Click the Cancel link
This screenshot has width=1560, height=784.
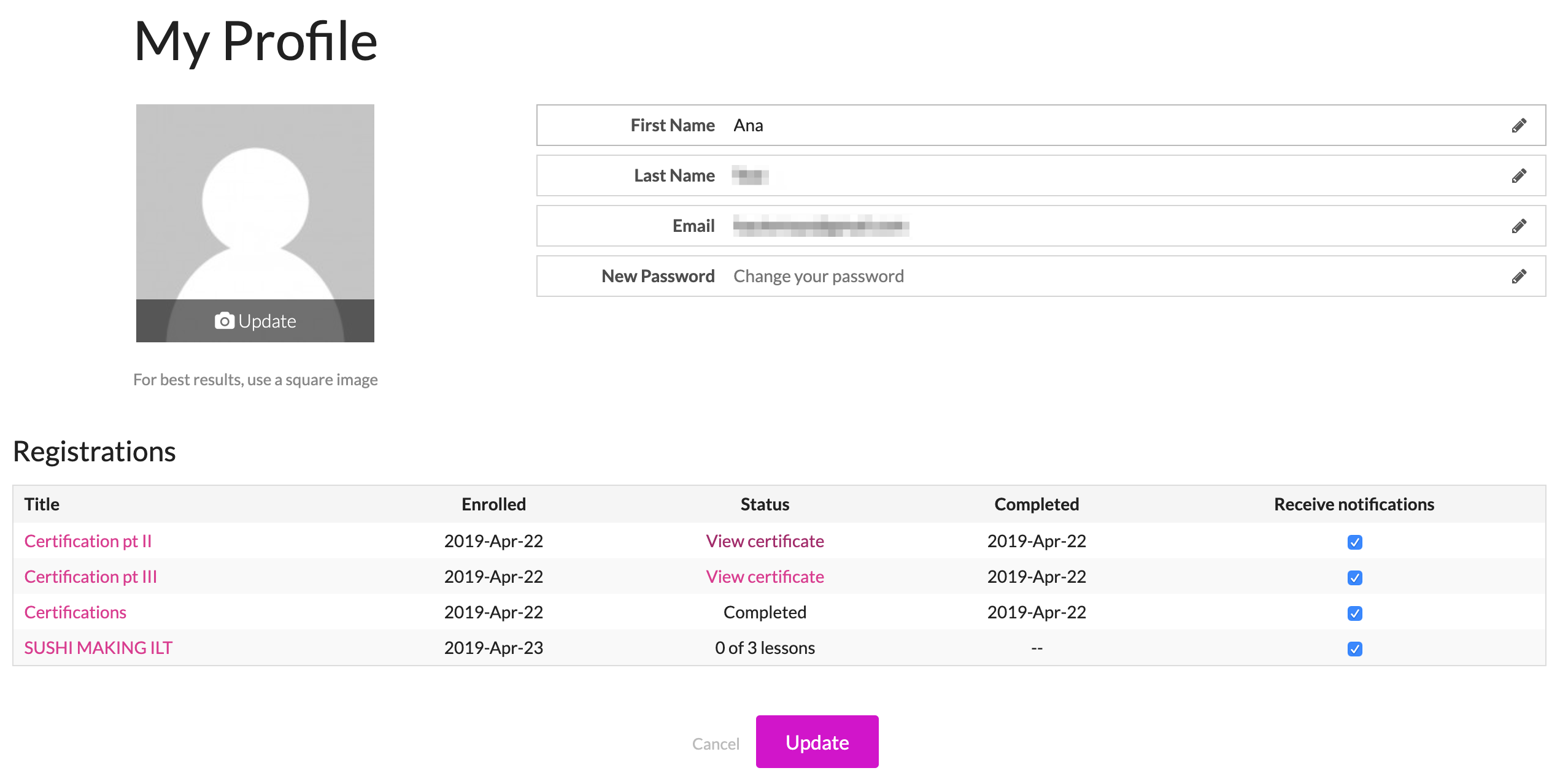click(716, 744)
